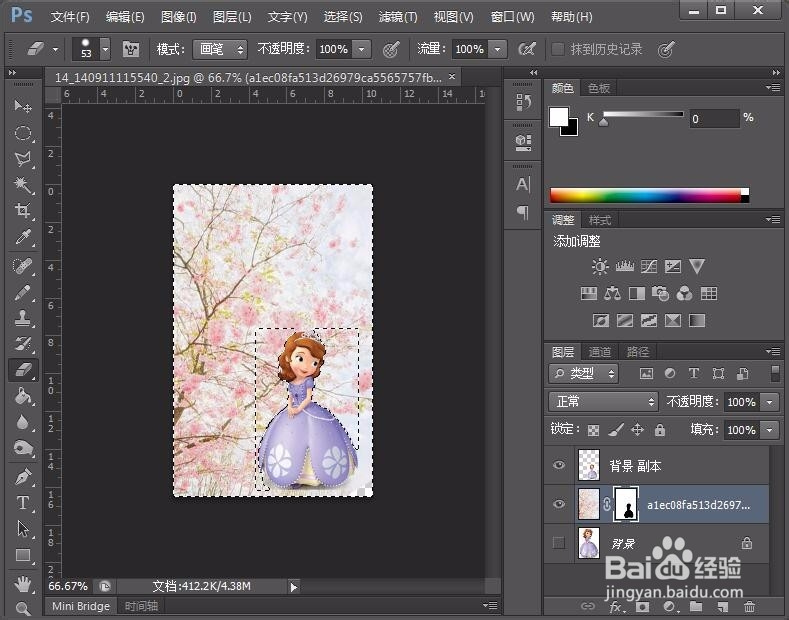Hide the a1ec08fa513d2697 layer
Image resolution: width=789 pixels, height=620 pixels.
[x=559, y=504]
